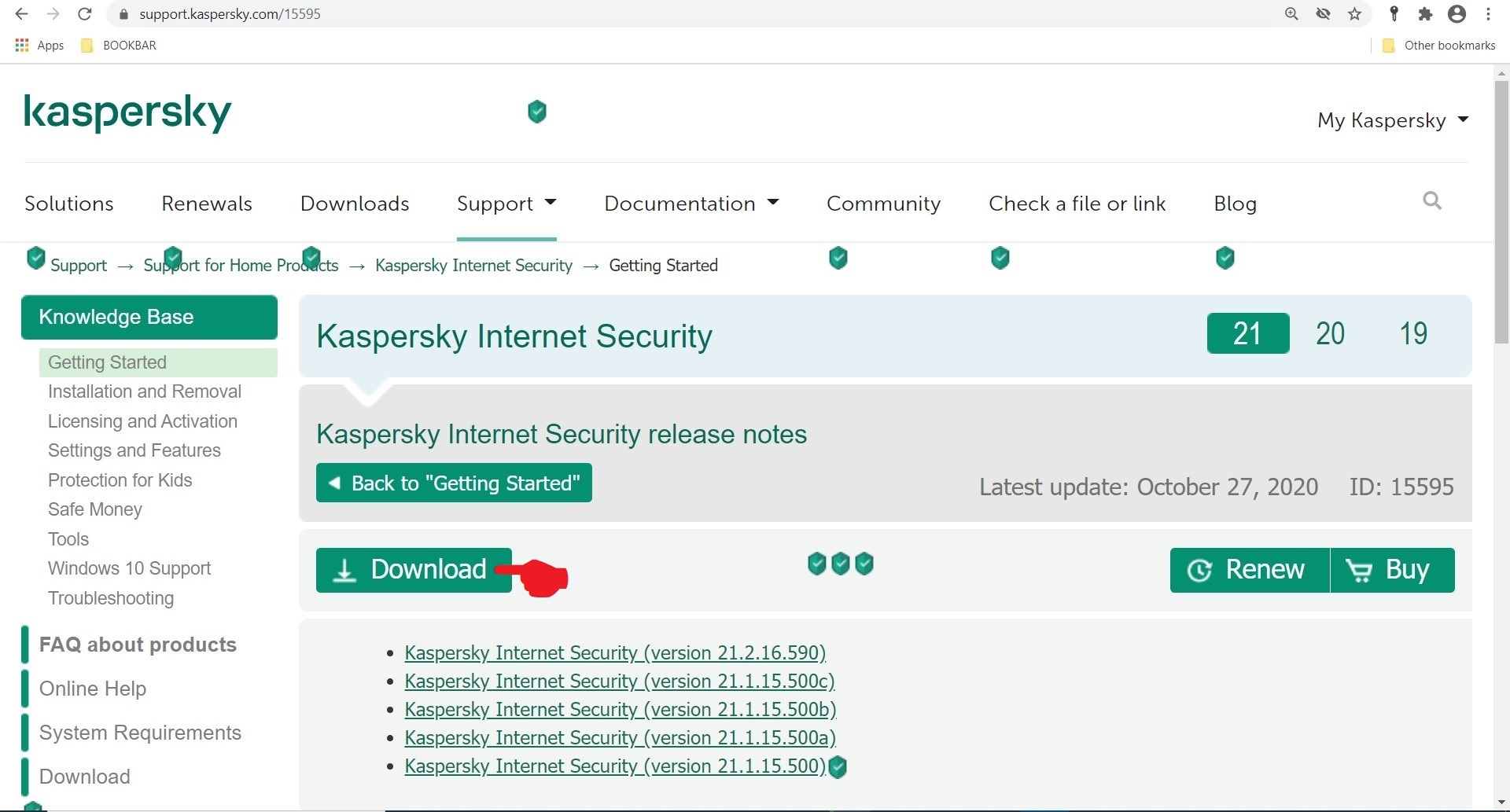The height and width of the screenshot is (812, 1510).
Task: Open Troubleshooting section
Action: (x=111, y=598)
